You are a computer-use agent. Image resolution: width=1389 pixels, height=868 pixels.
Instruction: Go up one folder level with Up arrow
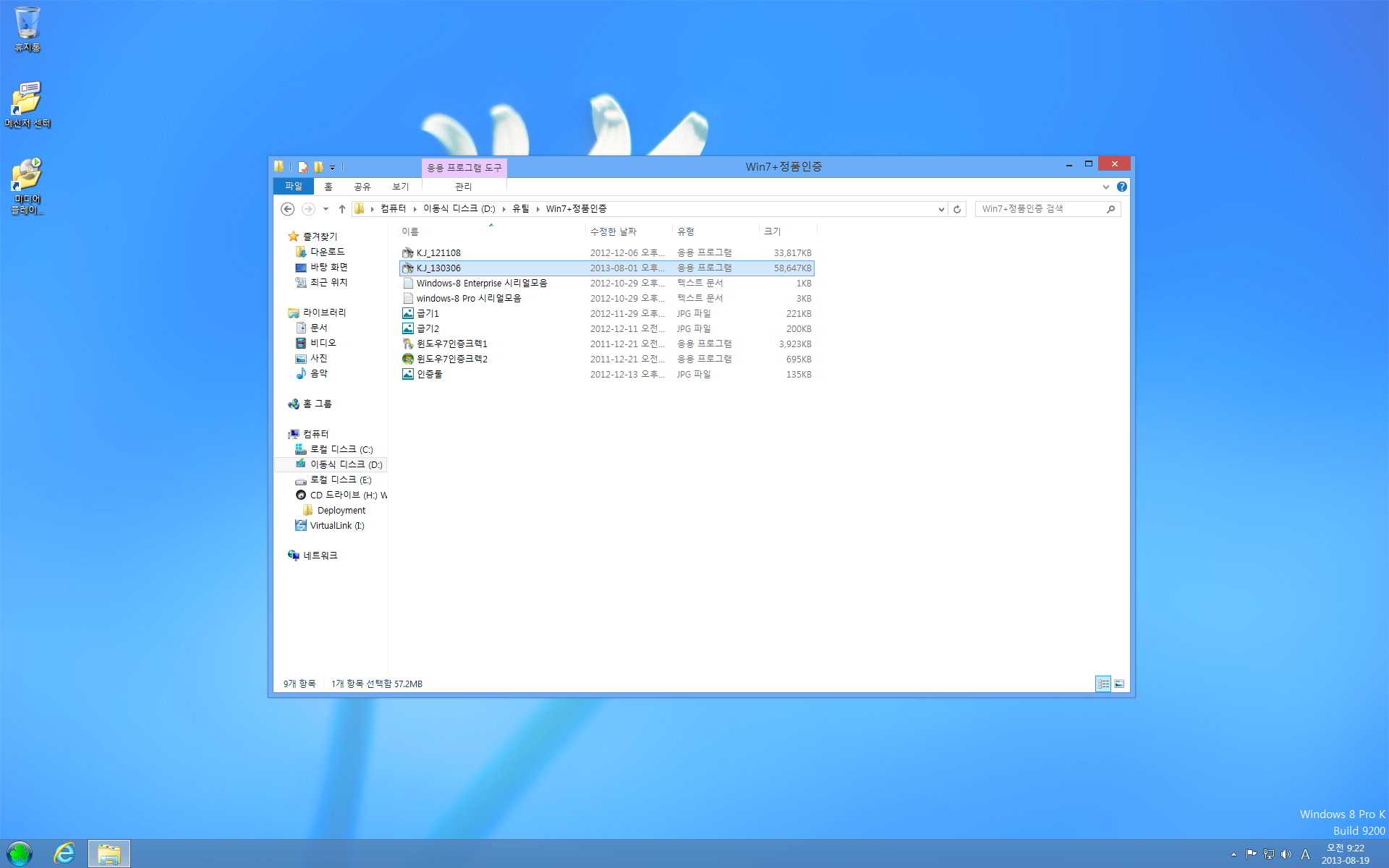click(x=342, y=209)
